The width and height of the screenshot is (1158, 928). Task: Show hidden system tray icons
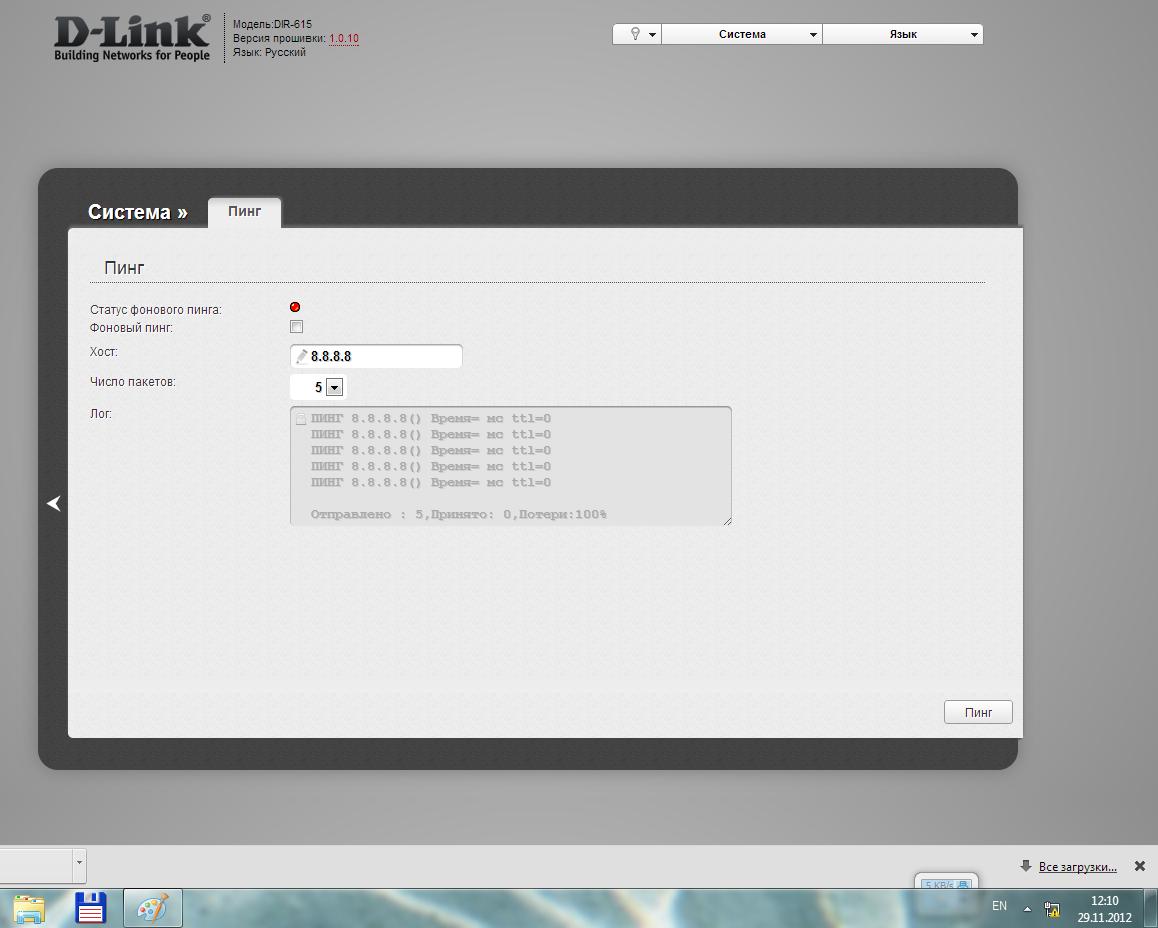click(1027, 908)
